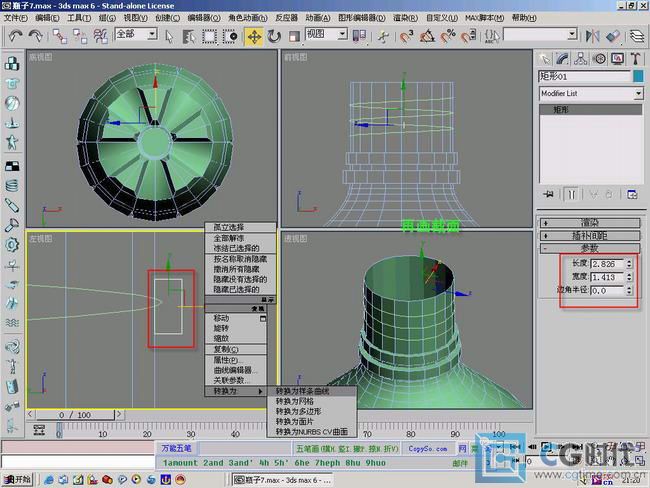The image size is (650, 488).
Task: Activate the Select and Link tool
Action: coord(60,36)
